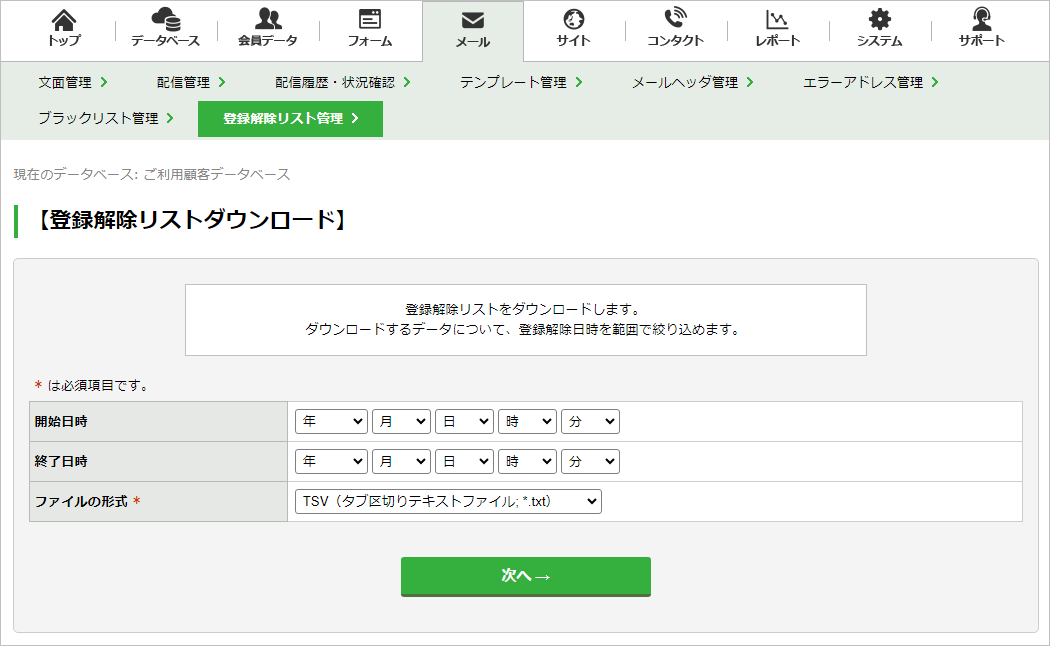Screen dimensions: 1050x646
Task: Click the 登録解除リストをダウンロードします text
Action: click(x=523, y=309)
